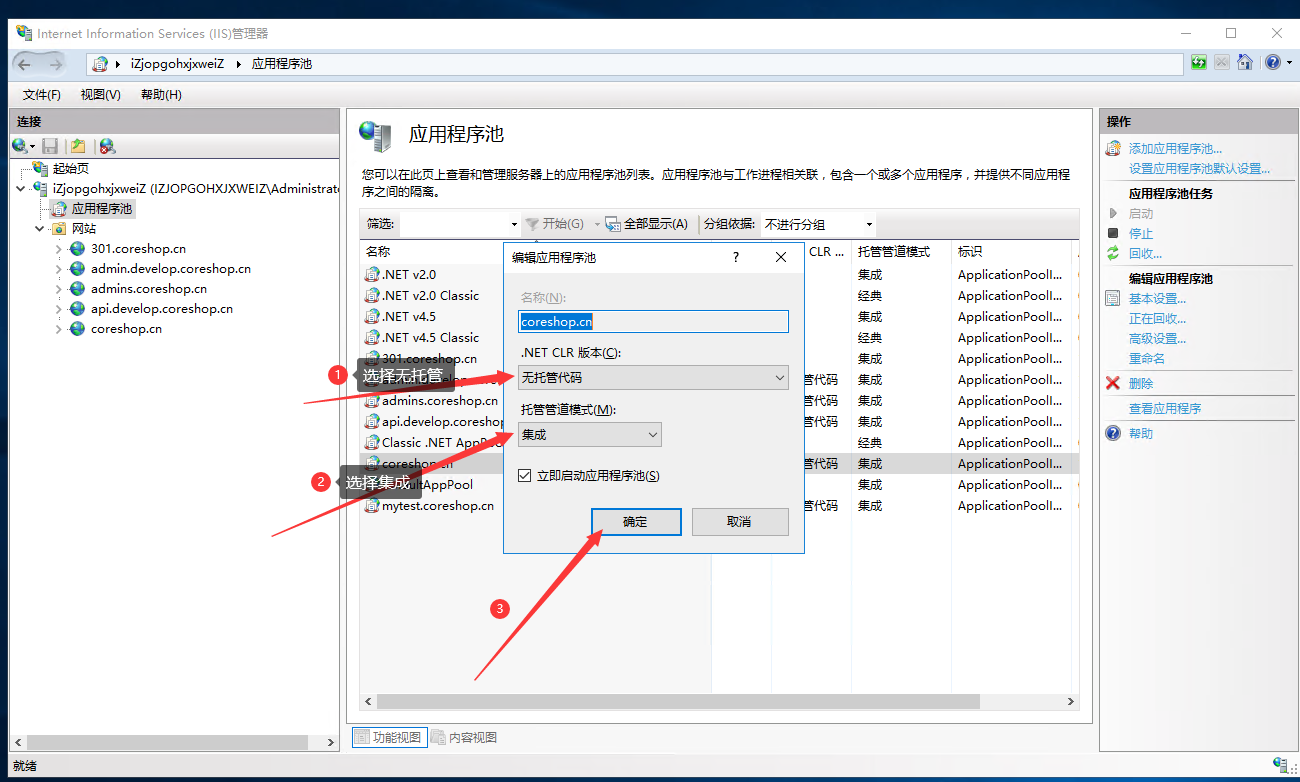Click the up folder icon in Connections toolbar

coord(78,146)
